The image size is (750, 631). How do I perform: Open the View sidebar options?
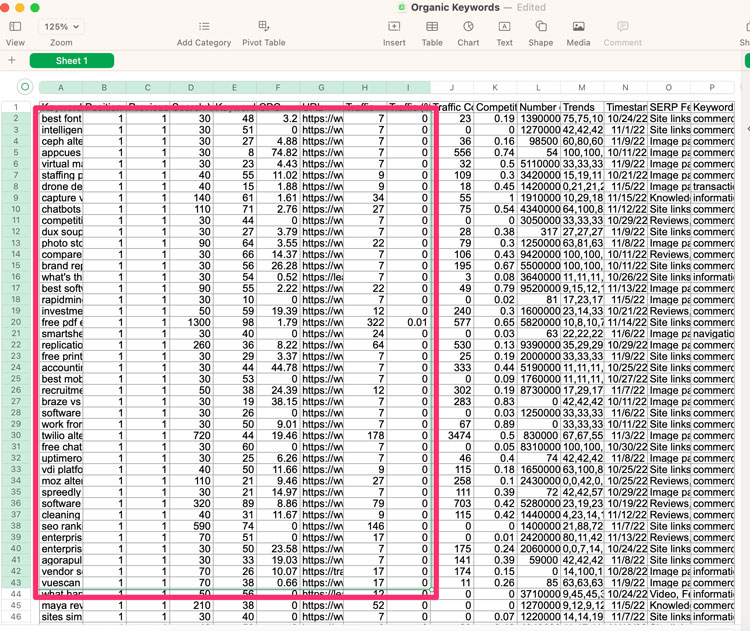click(15, 27)
